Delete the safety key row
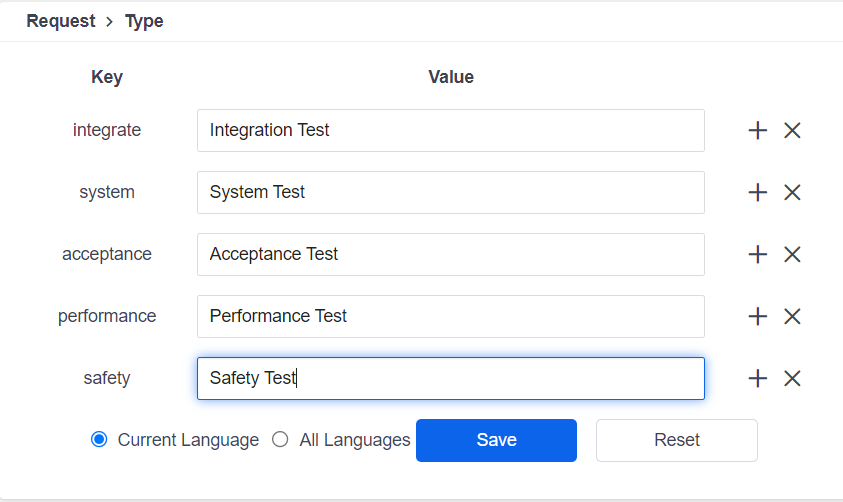Image resolution: width=843 pixels, height=502 pixels. (x=792, y=378)
